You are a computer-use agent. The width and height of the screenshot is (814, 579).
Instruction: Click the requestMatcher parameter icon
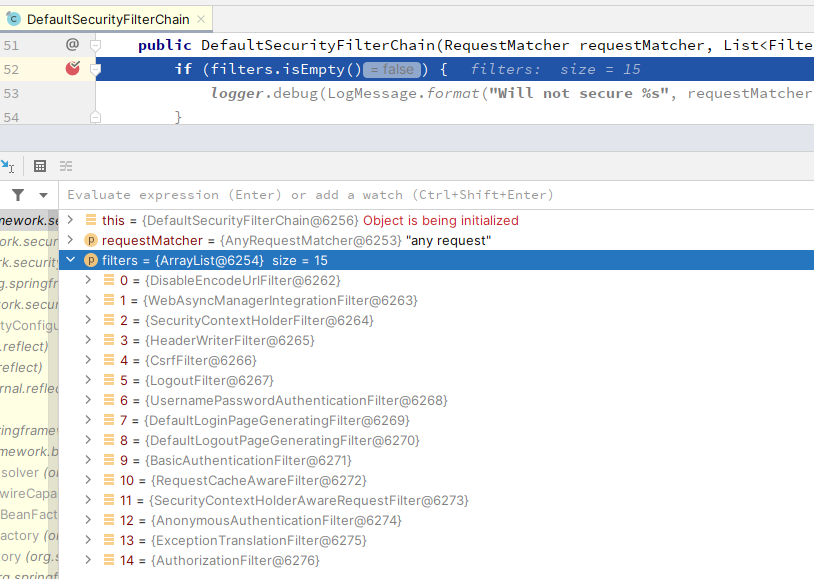point(91,240)
